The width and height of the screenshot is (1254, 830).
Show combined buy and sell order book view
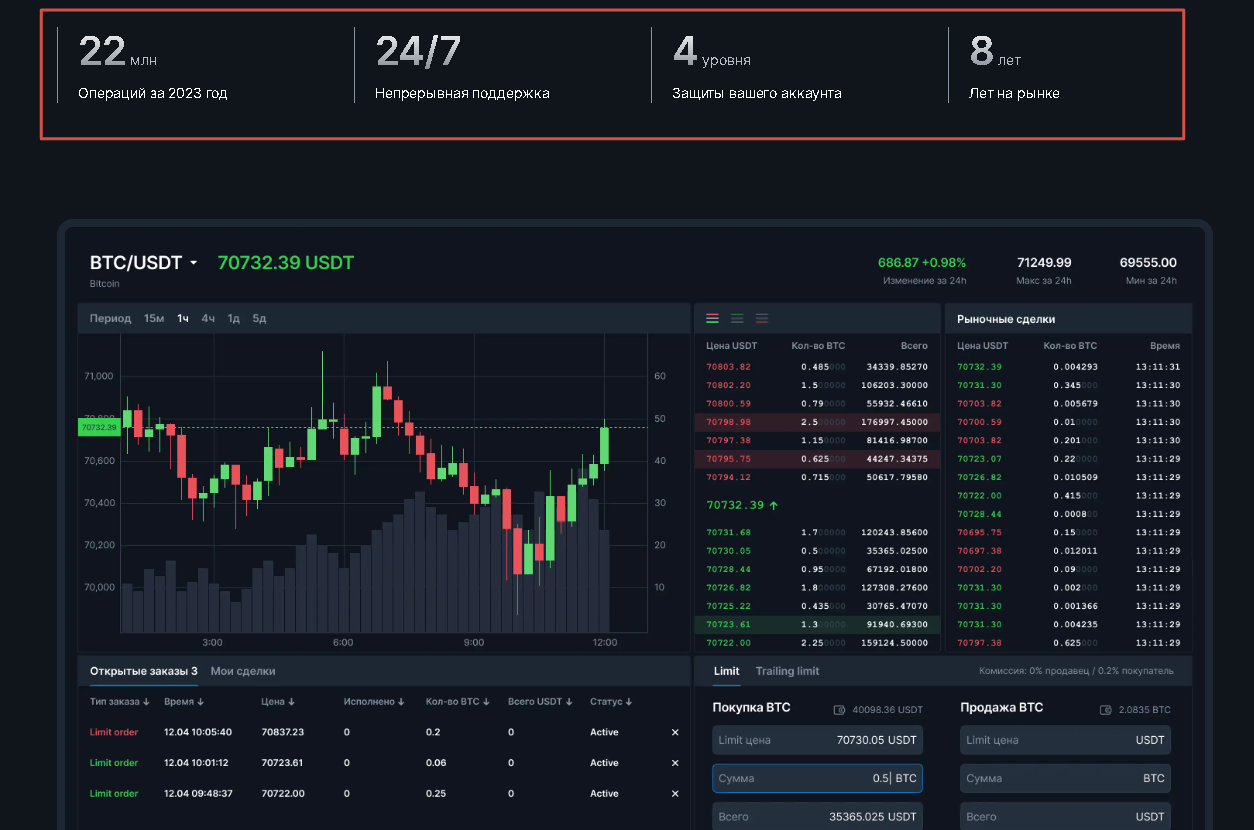713,318
